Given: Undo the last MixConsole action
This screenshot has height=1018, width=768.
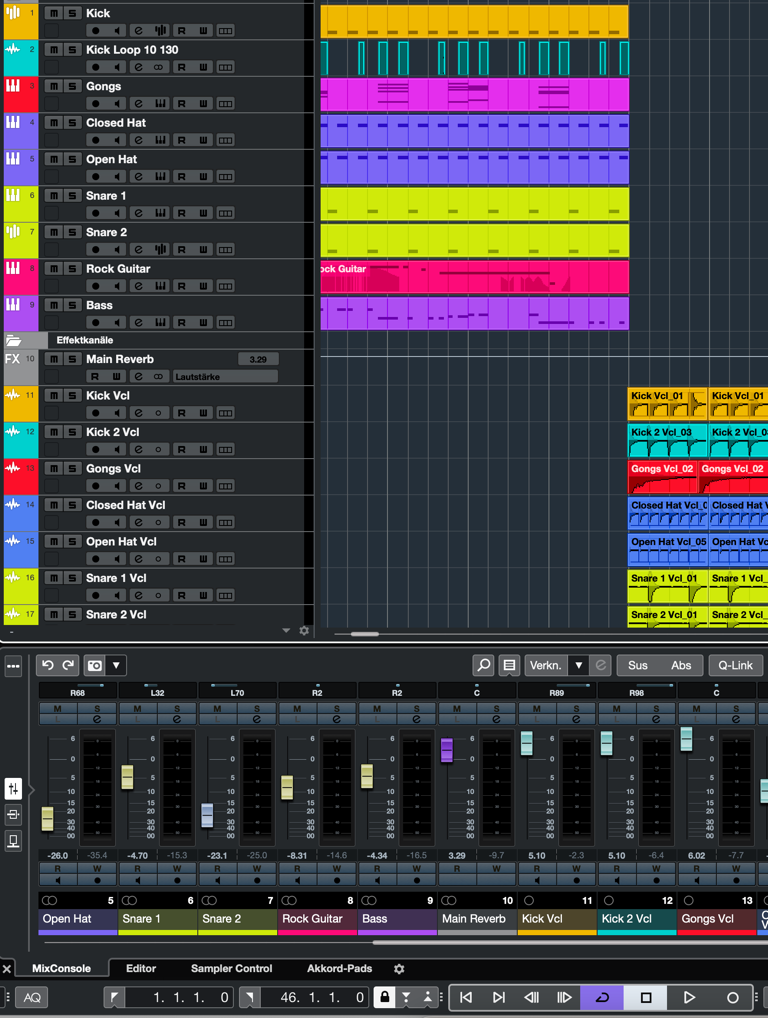Looking at the screenshot, I should [47, 665].
